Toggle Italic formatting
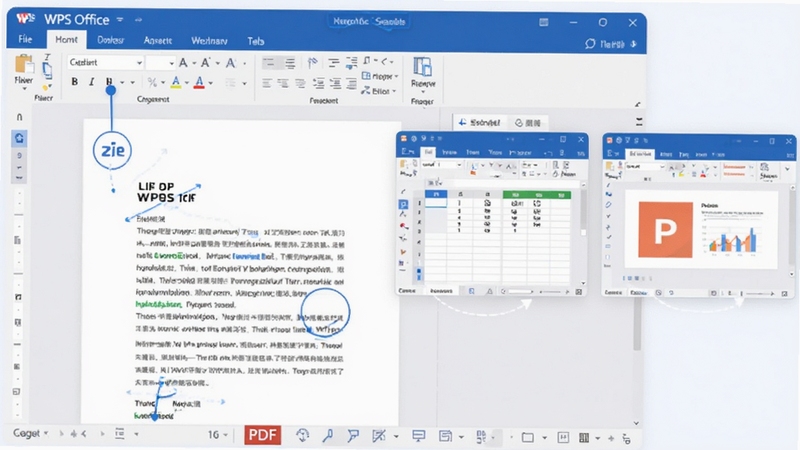 (x=92, y=82)
